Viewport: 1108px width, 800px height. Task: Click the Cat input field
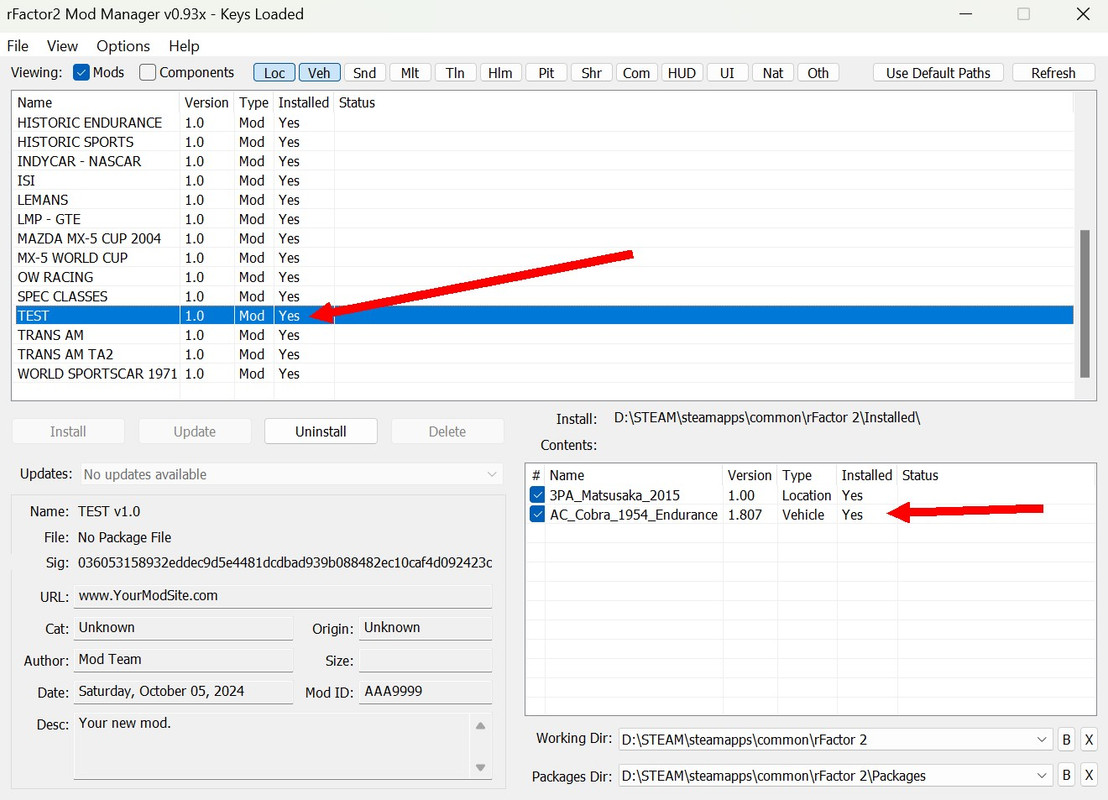(183, 628)
